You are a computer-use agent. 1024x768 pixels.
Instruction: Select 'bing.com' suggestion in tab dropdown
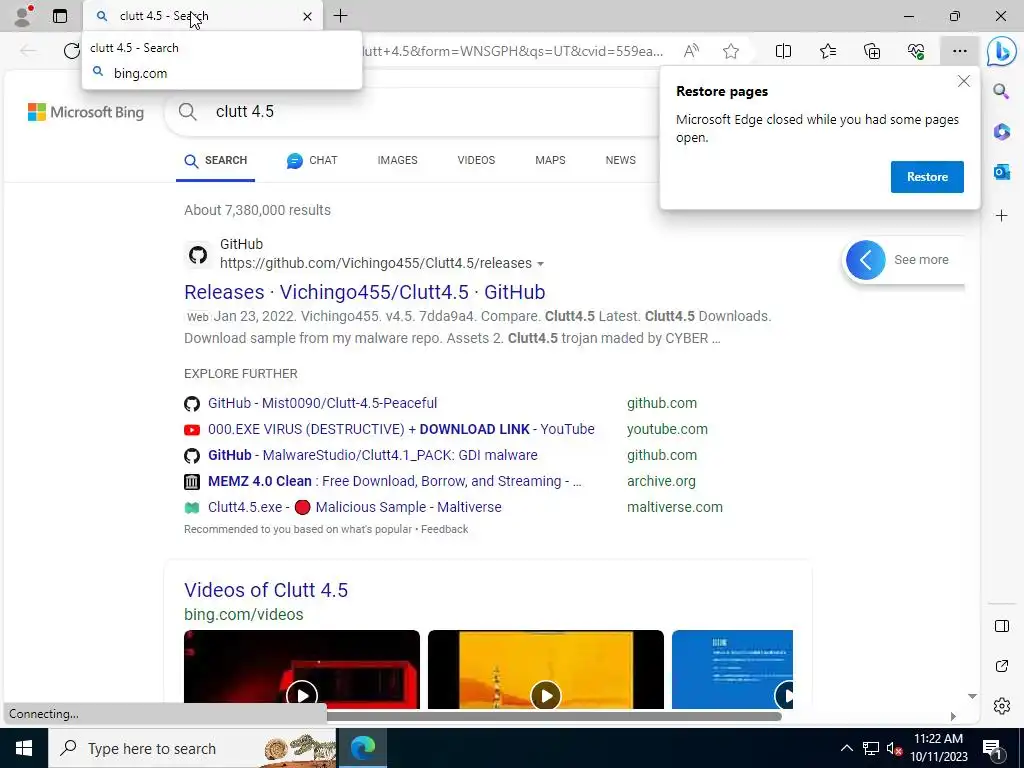222,73
